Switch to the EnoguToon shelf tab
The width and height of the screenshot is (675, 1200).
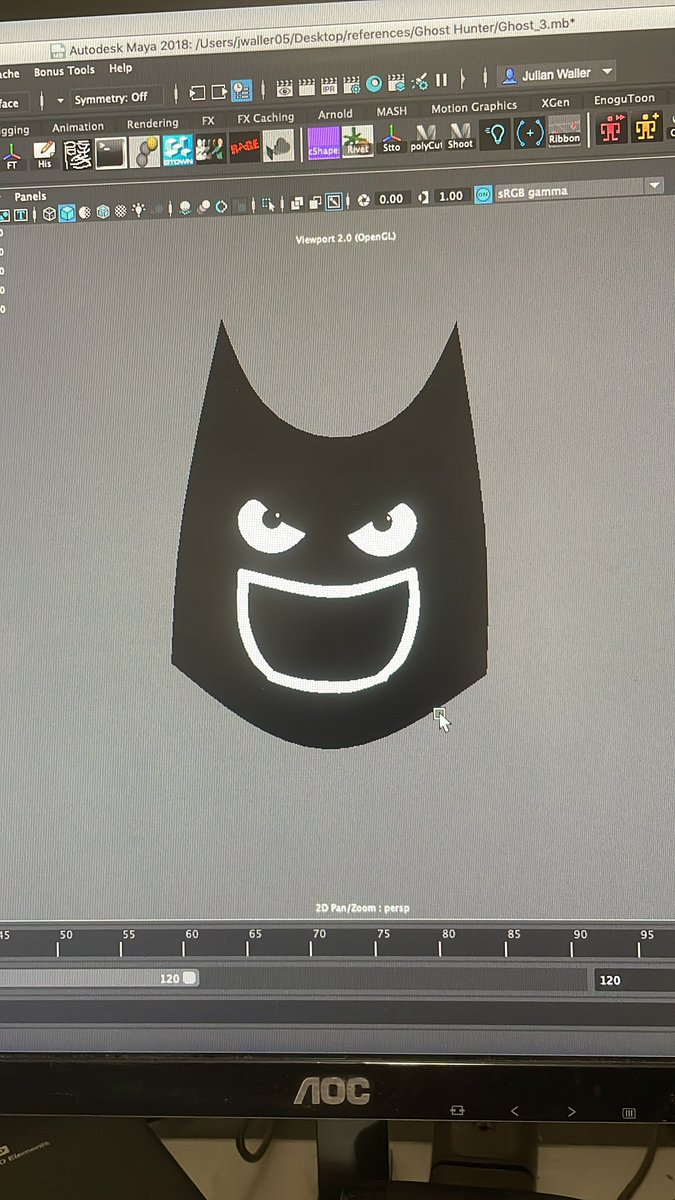[624, 99]
